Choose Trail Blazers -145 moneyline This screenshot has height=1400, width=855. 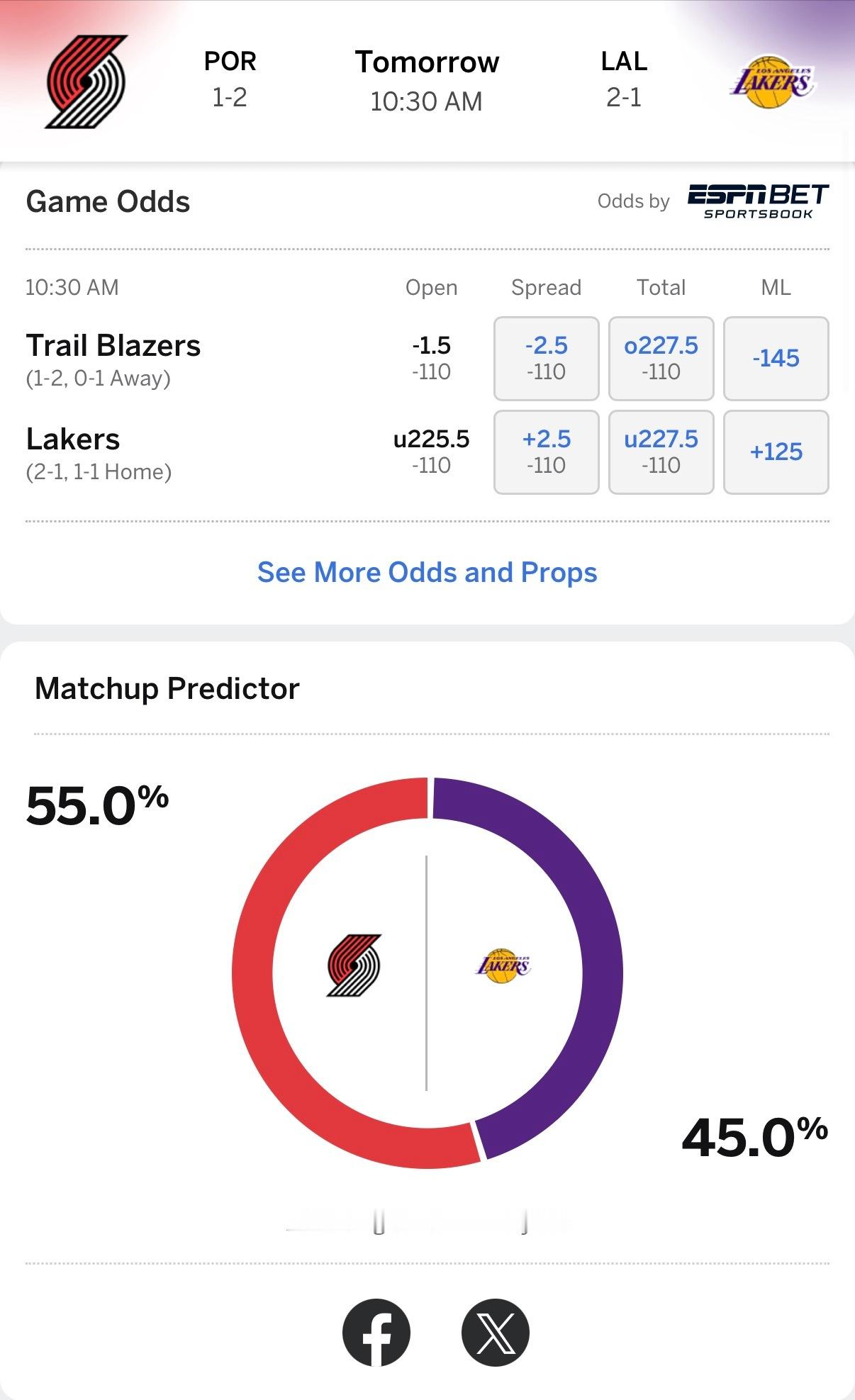point(776,358)
